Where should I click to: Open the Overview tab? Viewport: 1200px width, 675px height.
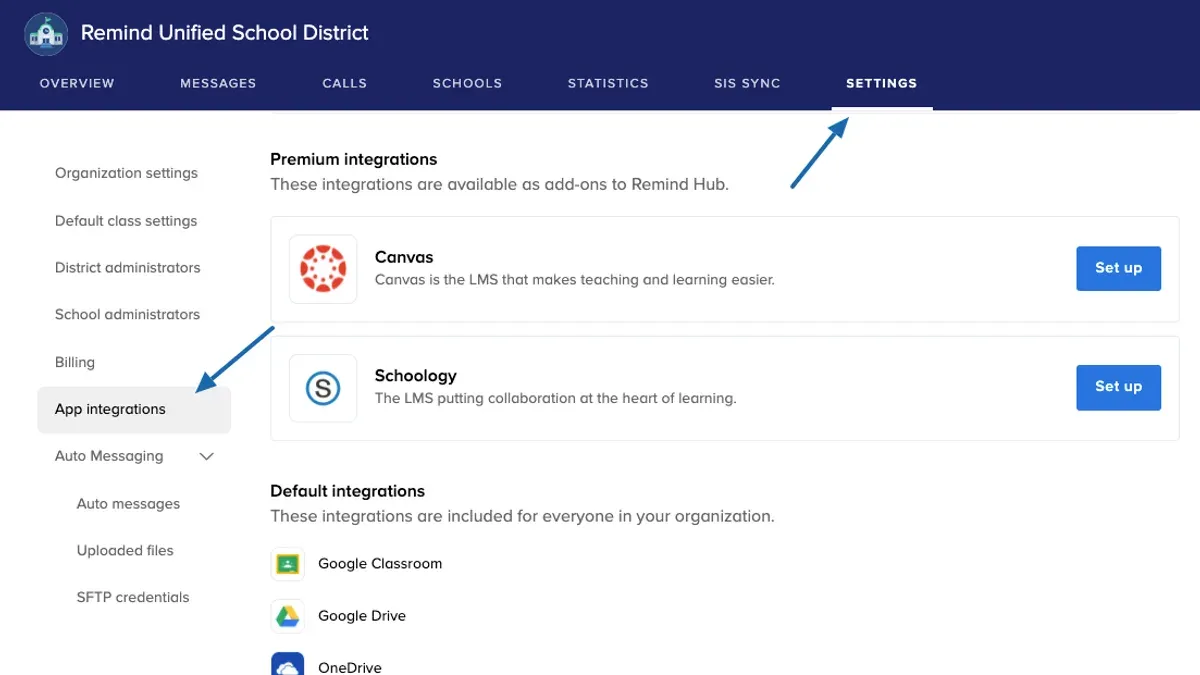click(77, 83)
